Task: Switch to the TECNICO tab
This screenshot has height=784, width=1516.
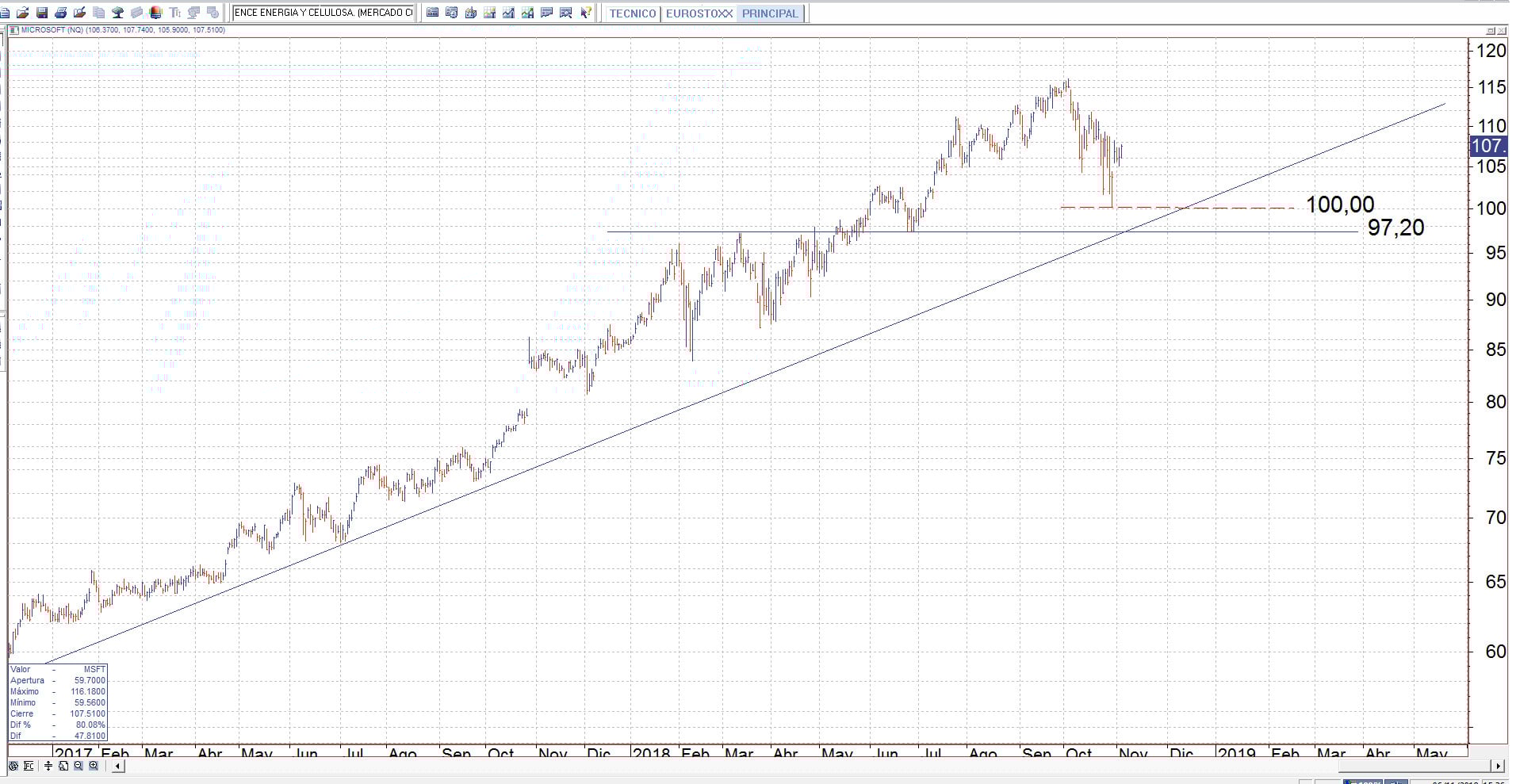Action: pyautogui.click(x=633, y=13)
